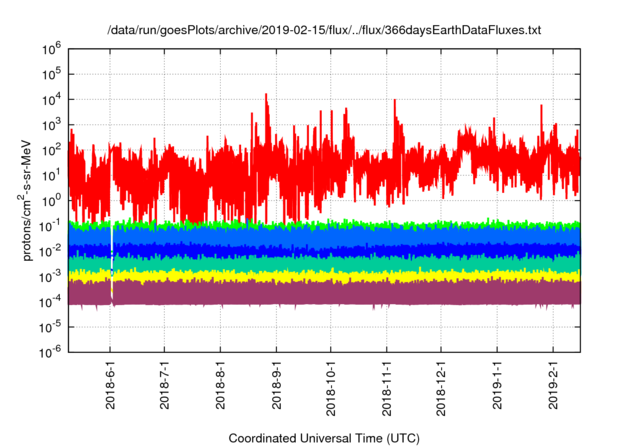640x448 pixels.
Task: Click the 10^6 y-axis tick label
Action: click(51, 49)
